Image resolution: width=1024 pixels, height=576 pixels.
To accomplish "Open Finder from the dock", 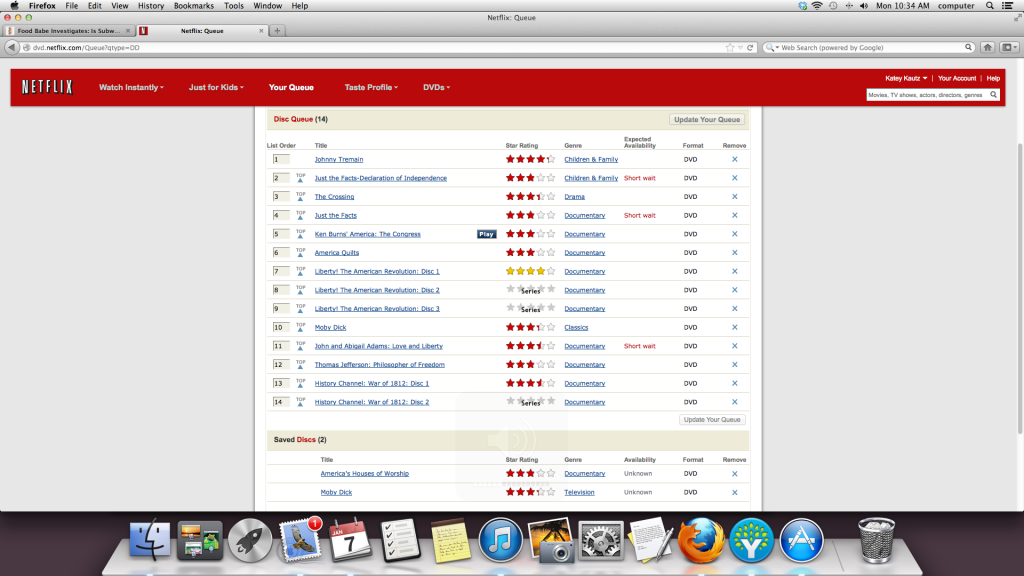I will pos(150,540).
